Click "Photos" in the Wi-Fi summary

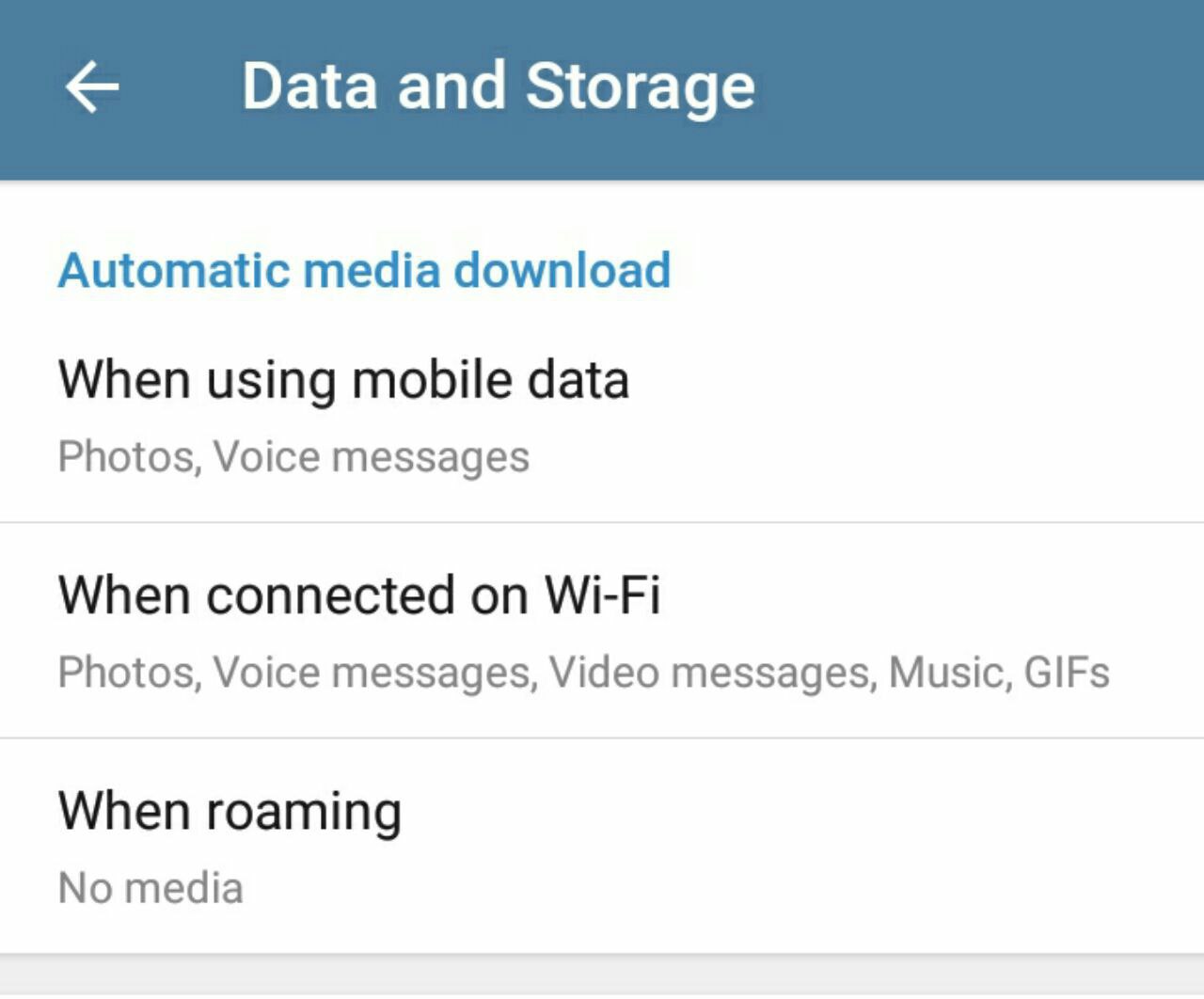pos(126,673)
